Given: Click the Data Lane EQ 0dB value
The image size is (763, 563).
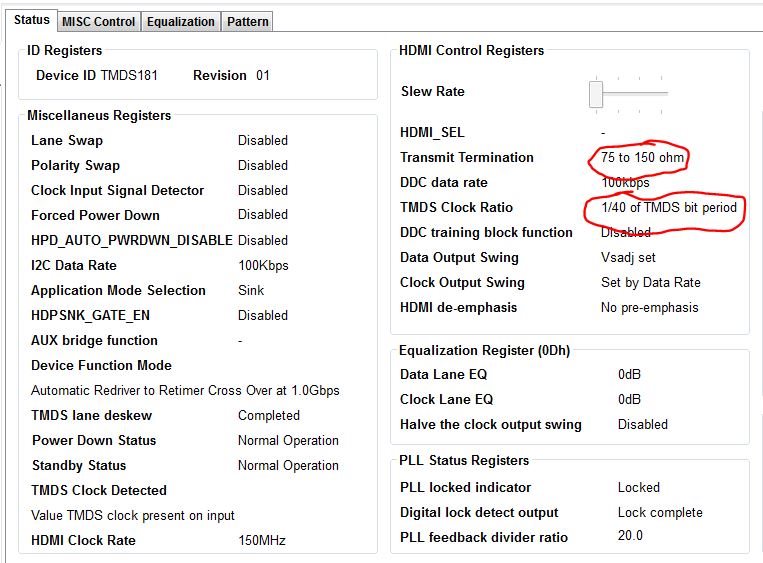Looking at the screenshot, I should point(629,375).
